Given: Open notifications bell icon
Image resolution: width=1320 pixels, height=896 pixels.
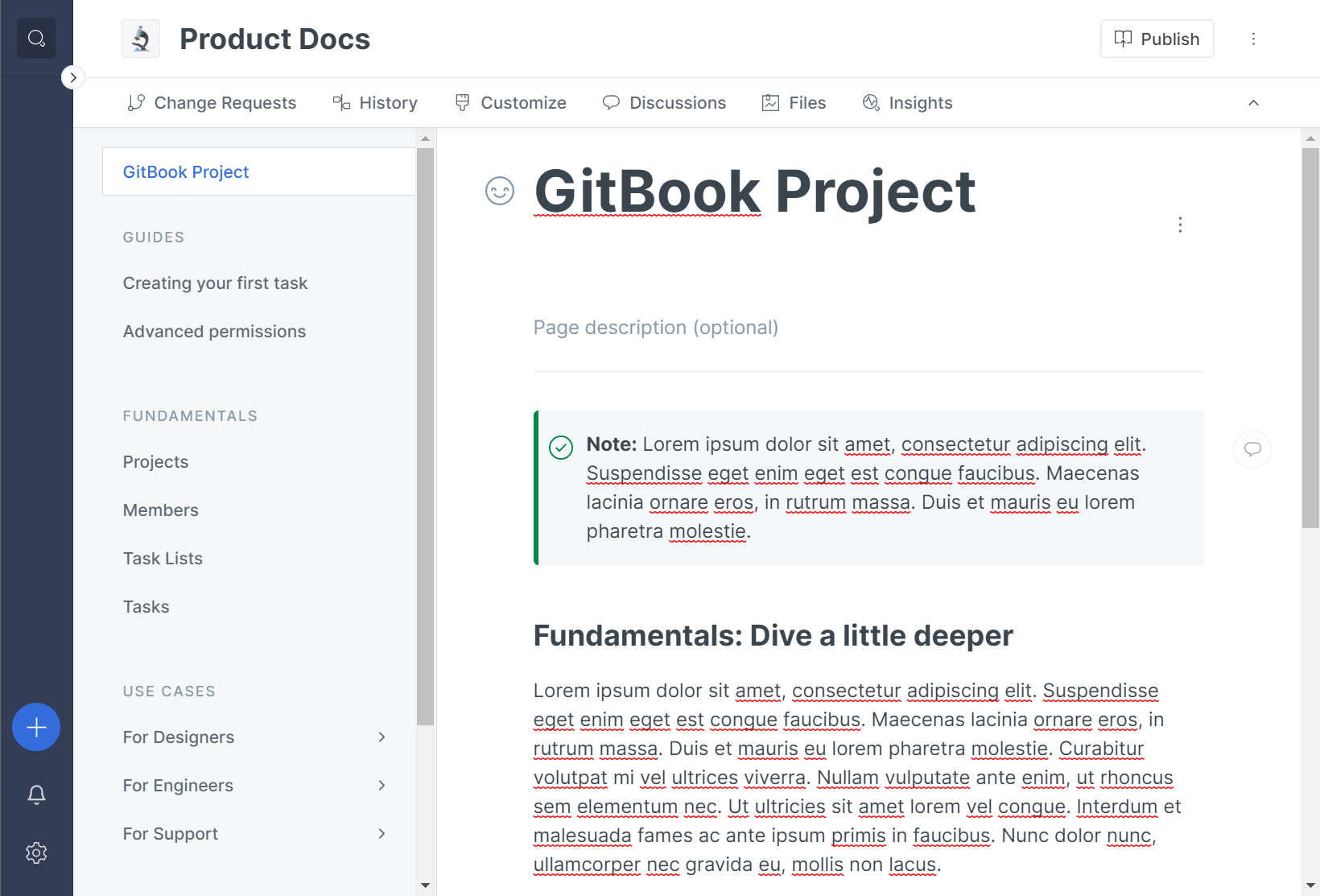Looking at the screenshot, I should [x=36, y=795].
